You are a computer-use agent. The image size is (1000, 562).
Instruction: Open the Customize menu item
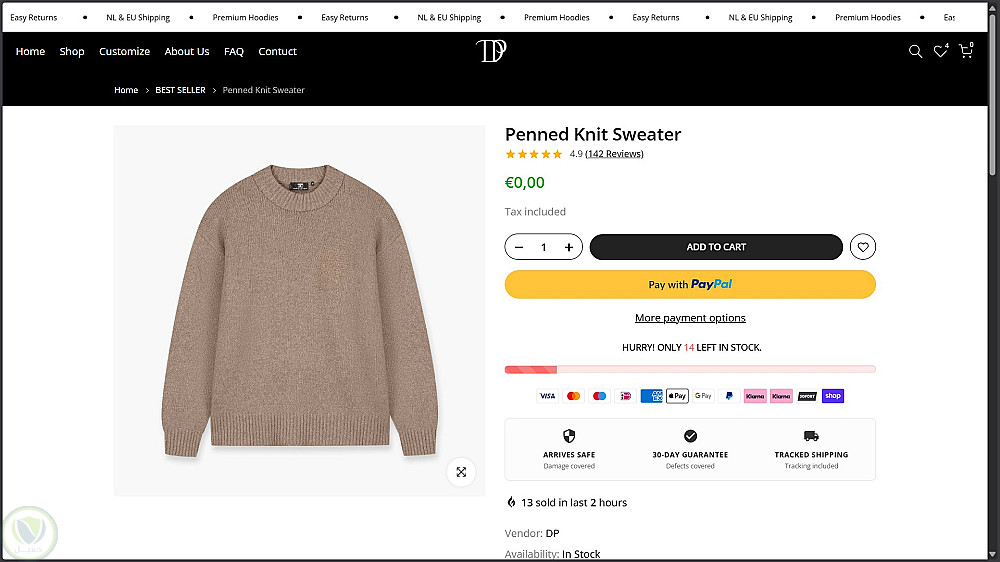click(124, 52)
